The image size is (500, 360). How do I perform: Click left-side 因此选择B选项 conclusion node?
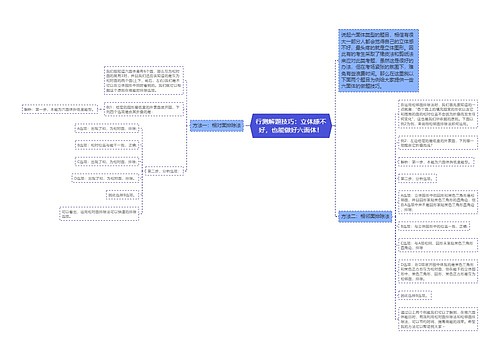tap(122, 195)
